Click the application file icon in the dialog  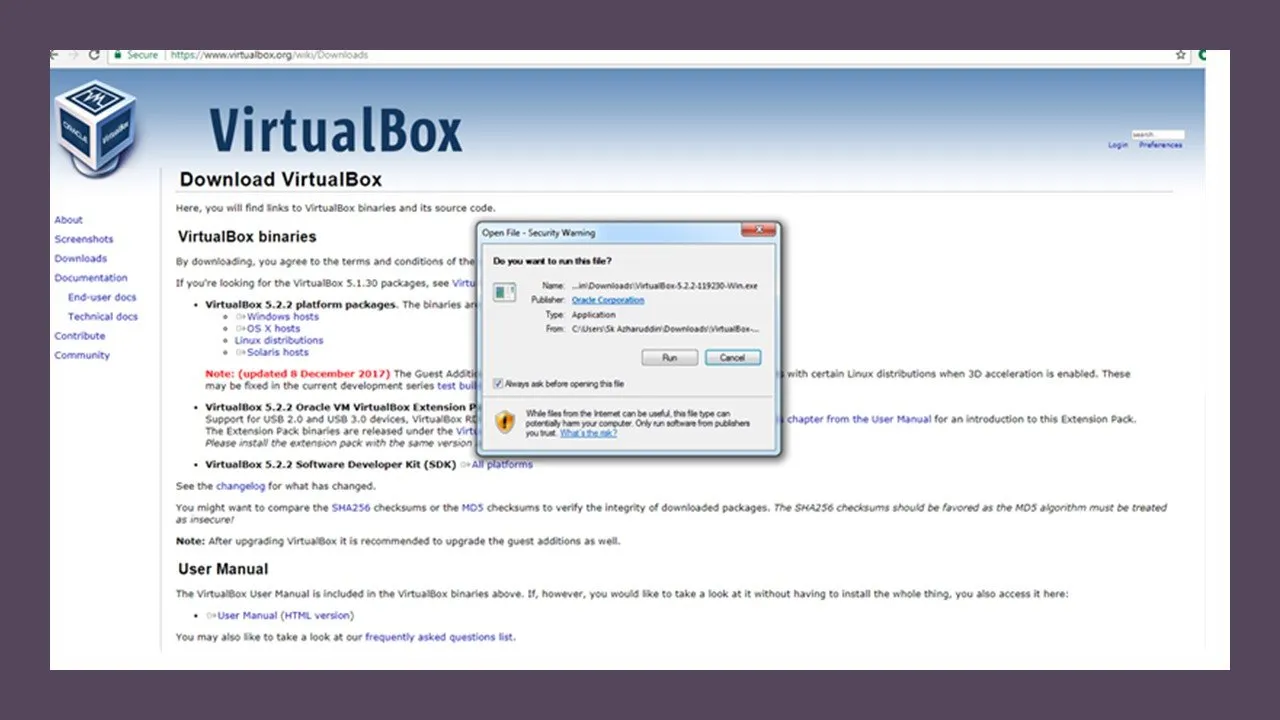[505, 293]
